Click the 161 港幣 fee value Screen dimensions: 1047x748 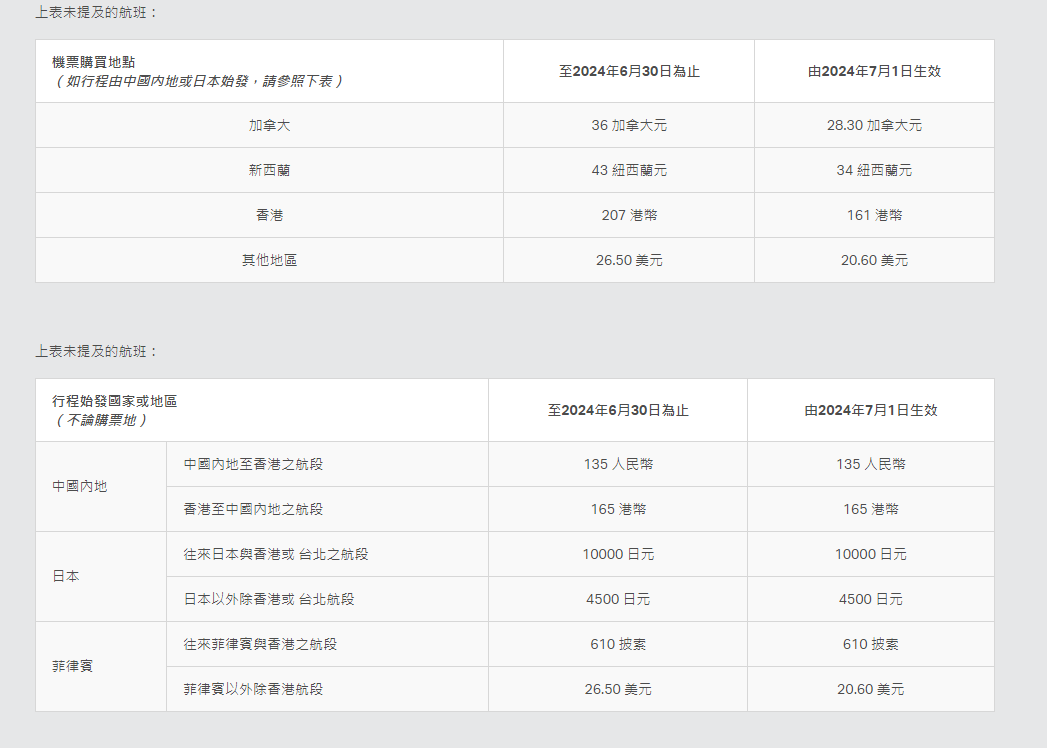pyautogui.click(x=874, y=215)
